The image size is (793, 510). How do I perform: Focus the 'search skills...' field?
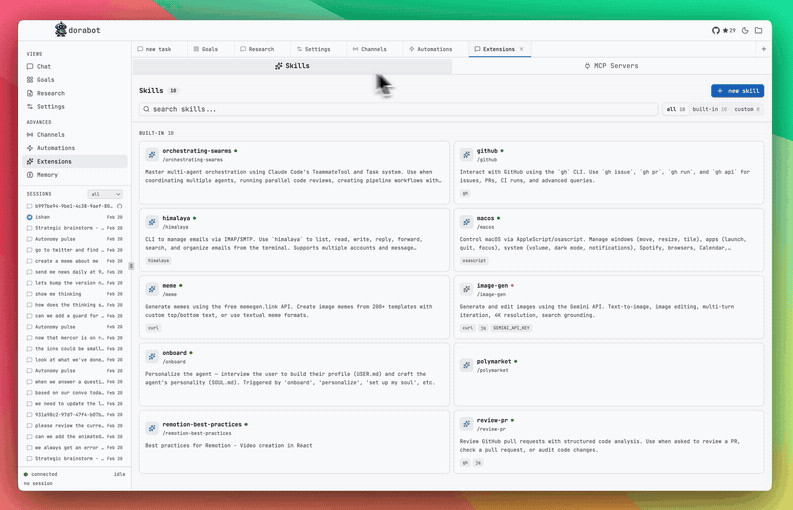click(x=399, y=109)
